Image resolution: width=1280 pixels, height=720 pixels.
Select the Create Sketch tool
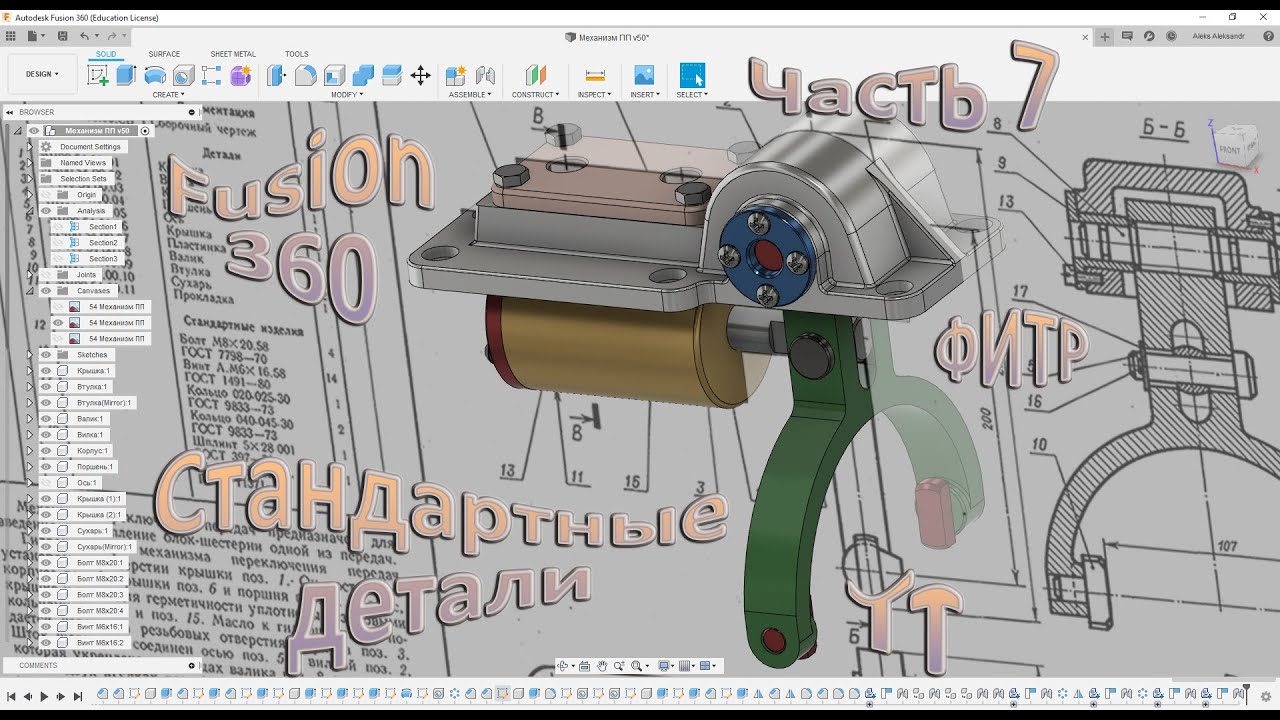pyautogui.click(x=98, y=75)
